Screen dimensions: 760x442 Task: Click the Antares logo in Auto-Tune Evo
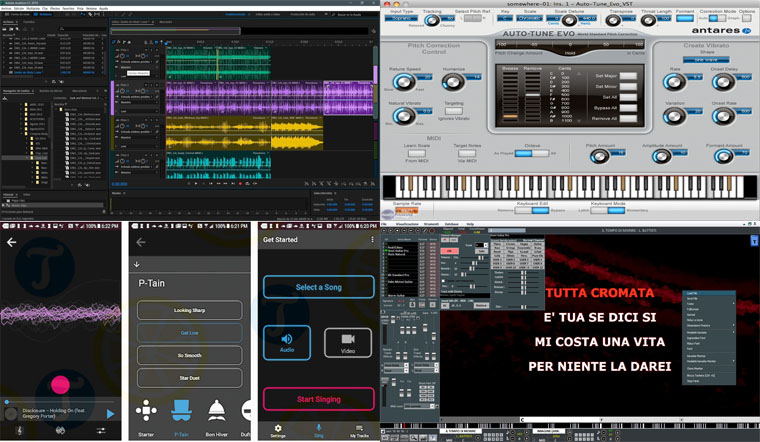(x=721, y=30)
